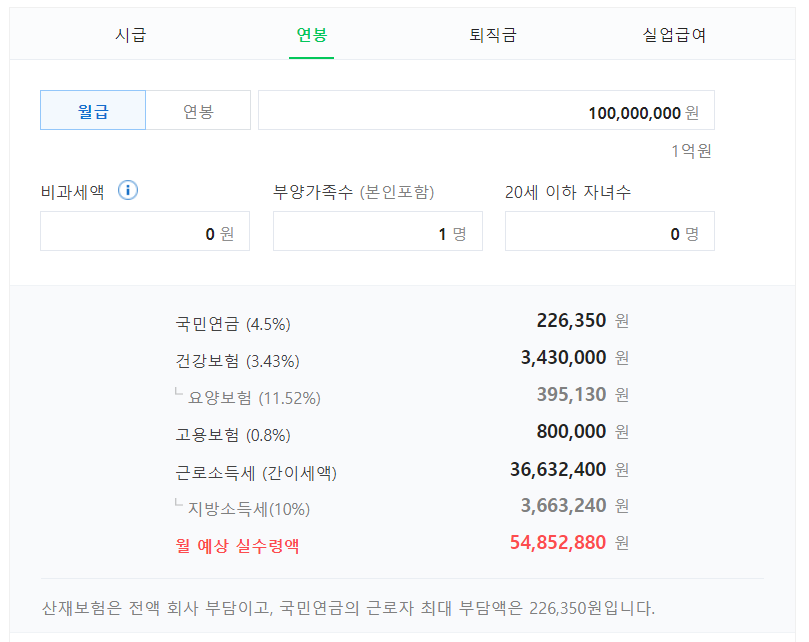Click the 고용보험 amount 800,000
809x642 pixels.
point(571,432)
